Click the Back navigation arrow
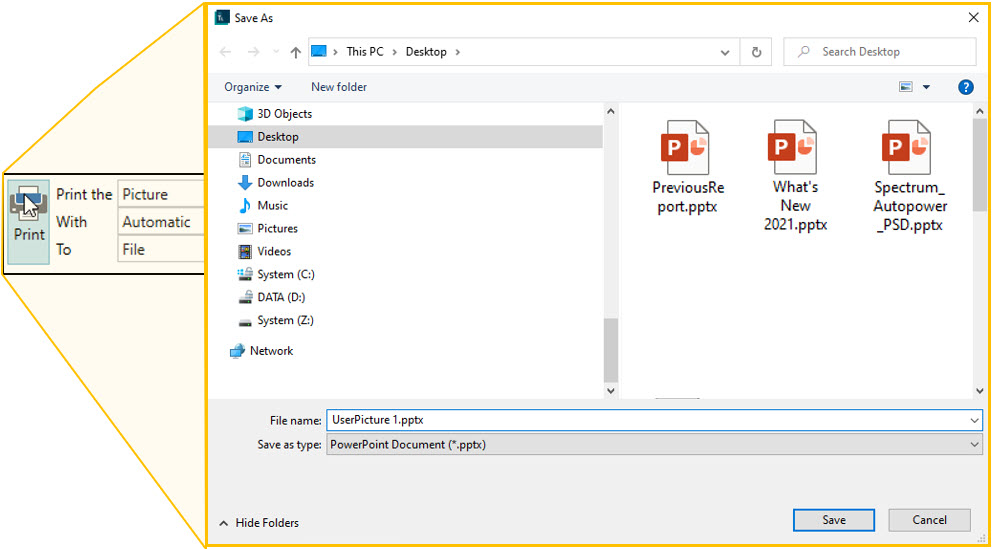992x549 pixels. coord(226,52)
